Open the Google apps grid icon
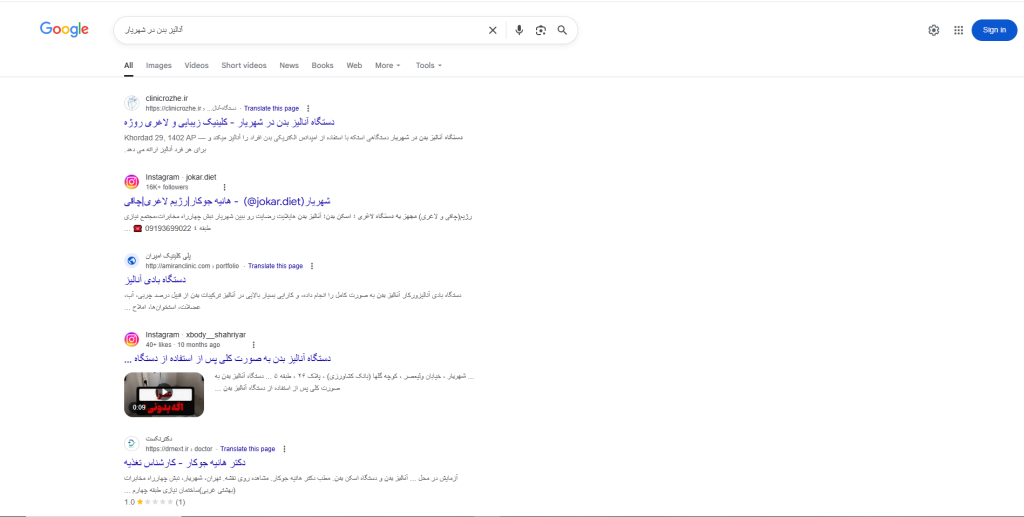1024x517 pixels. (x=959, y=30)
